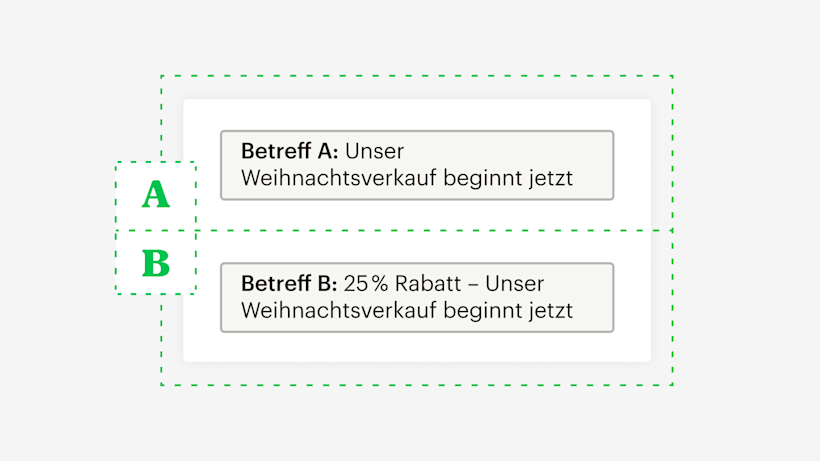Click white card area between both subject boxes
820x461 pixels.
pos(416,231)
